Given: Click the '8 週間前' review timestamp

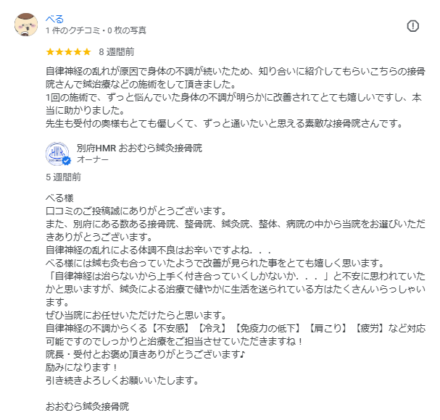Looking at the screenshot, I should (116, 52).
